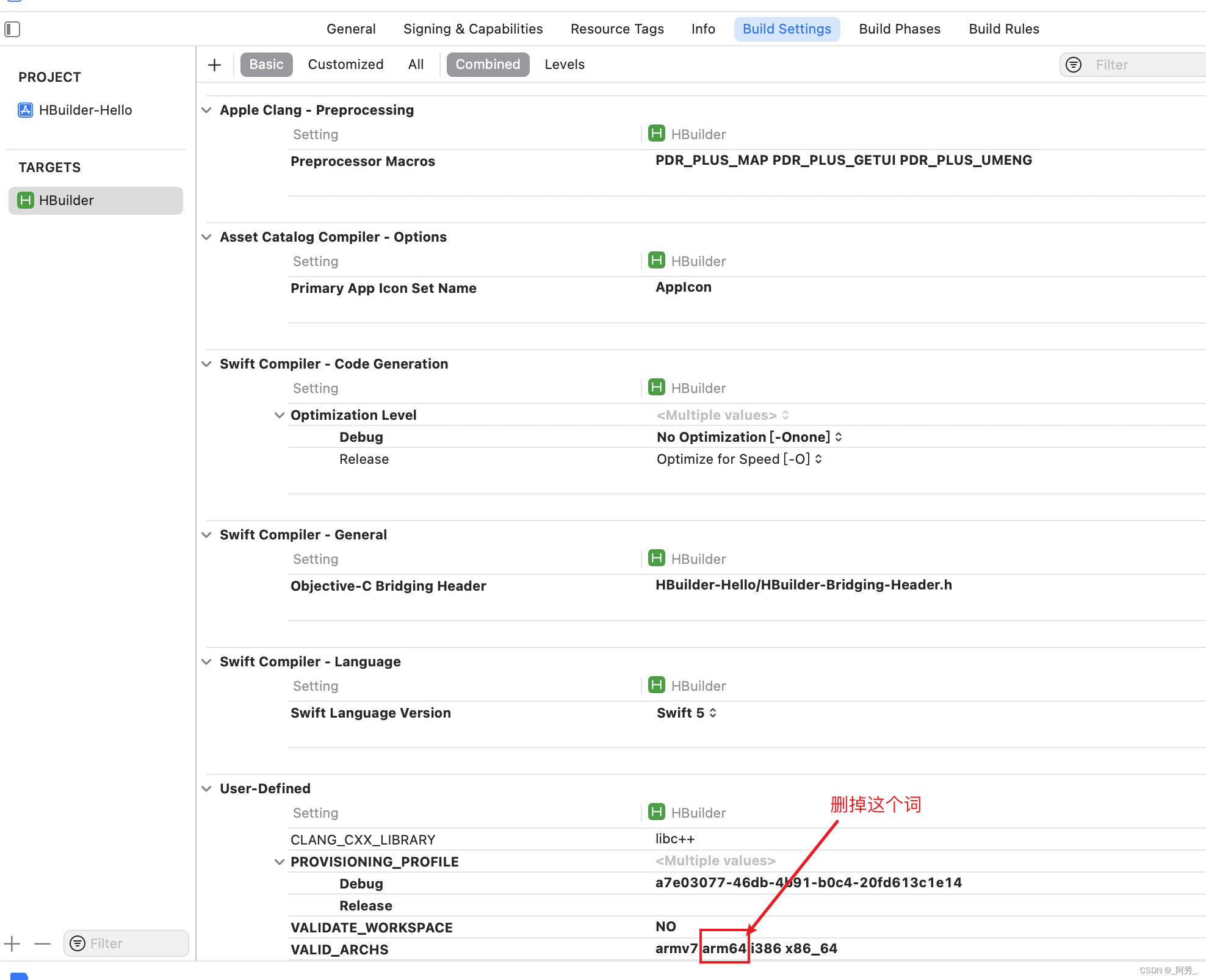Screen dimensions: 1206x980
Task: Collapse Swift Compiler - General section
Action: 207,535
